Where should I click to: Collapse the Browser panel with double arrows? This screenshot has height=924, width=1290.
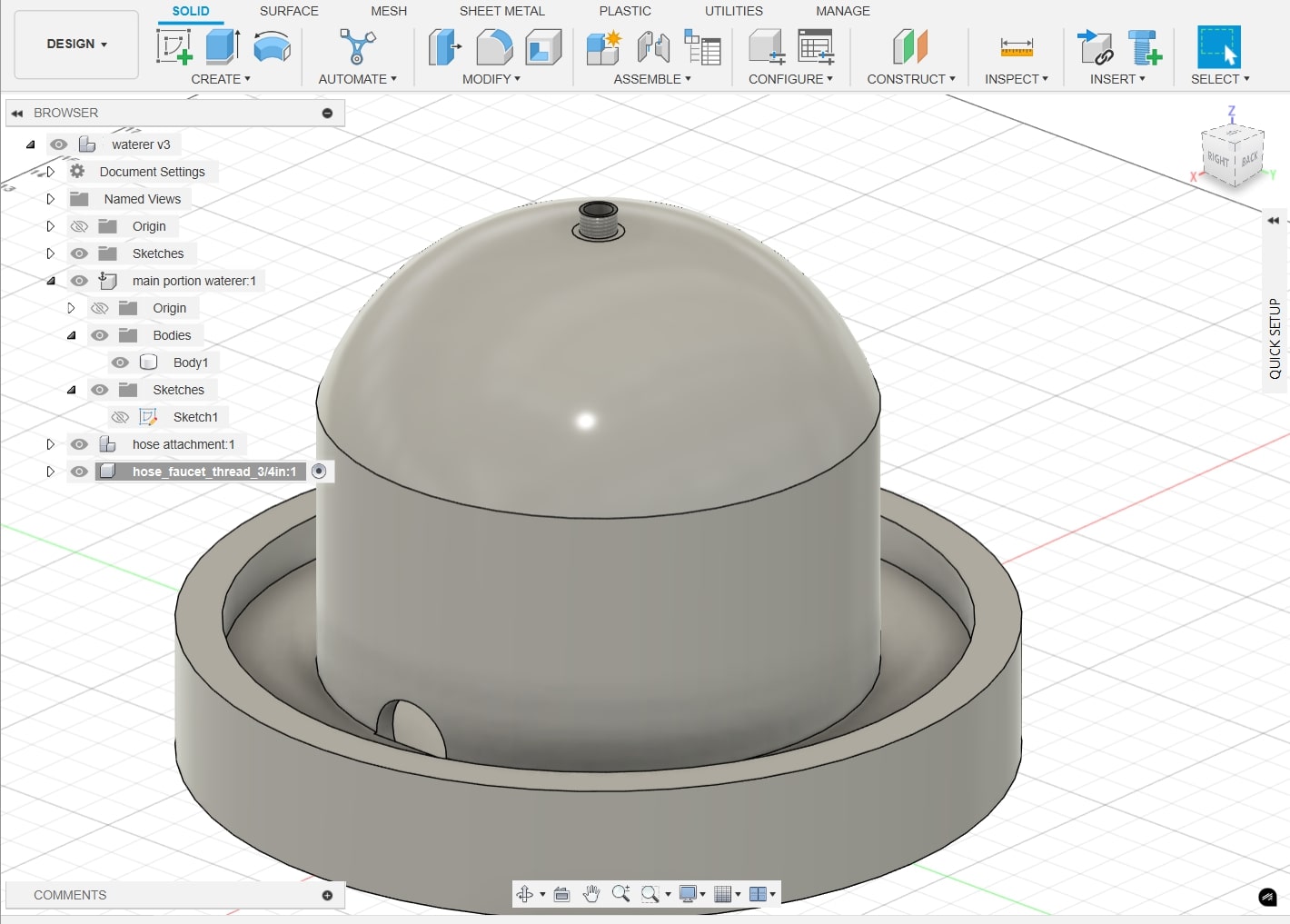(16, 113)
